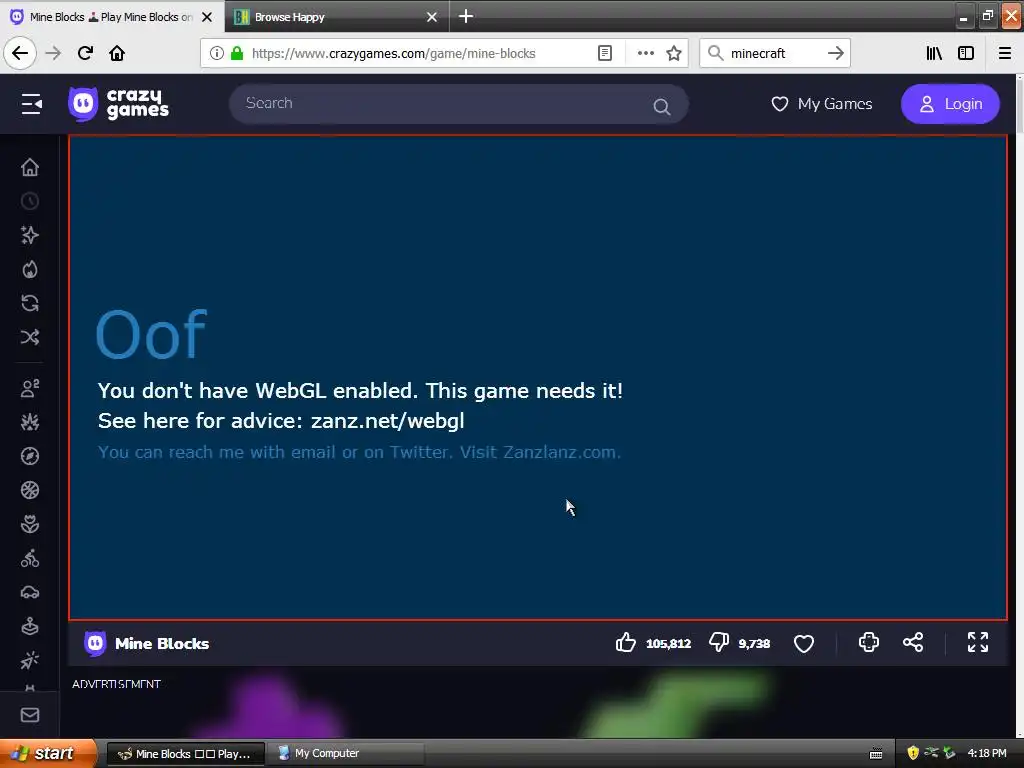Click the cross-shaped icon beside the Share icon
Viewport: 1024px width, 768px height.
[x=869, y=643]
